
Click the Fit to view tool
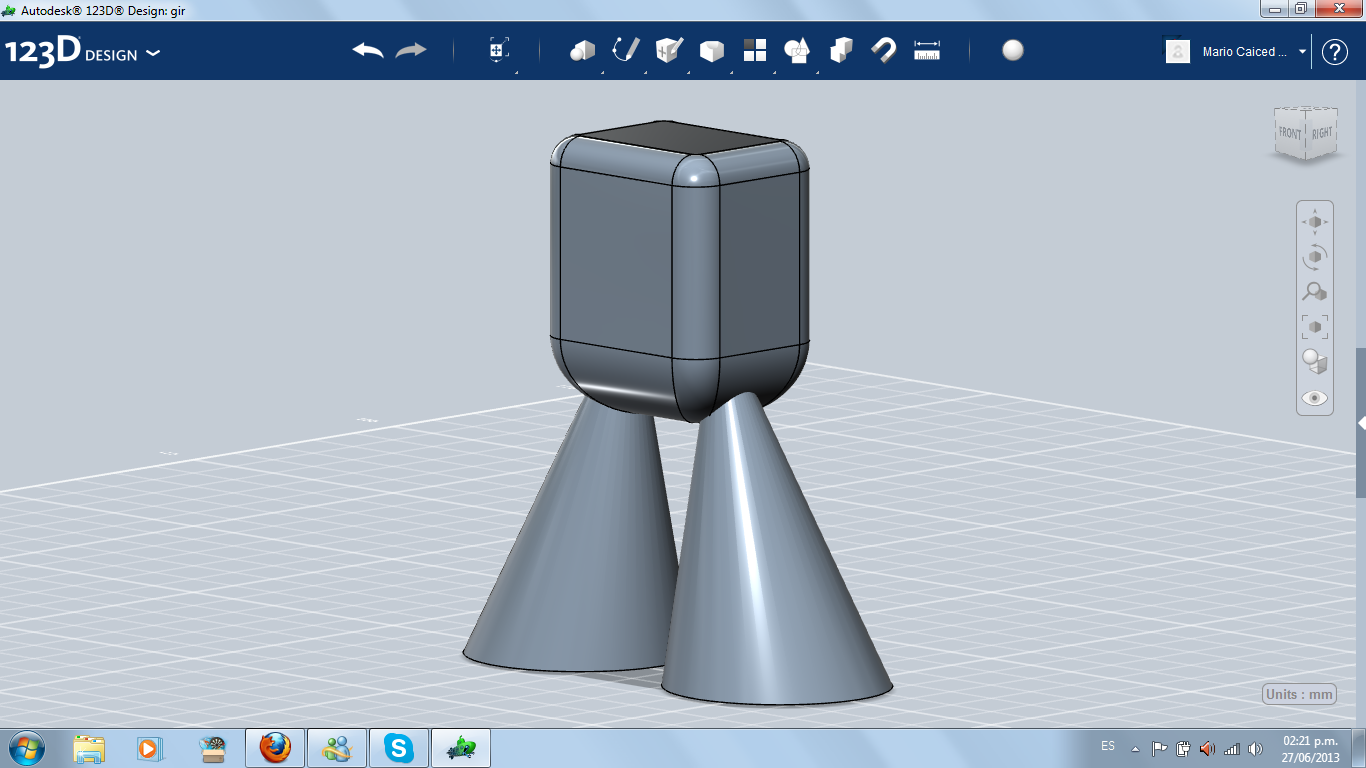1315,326
